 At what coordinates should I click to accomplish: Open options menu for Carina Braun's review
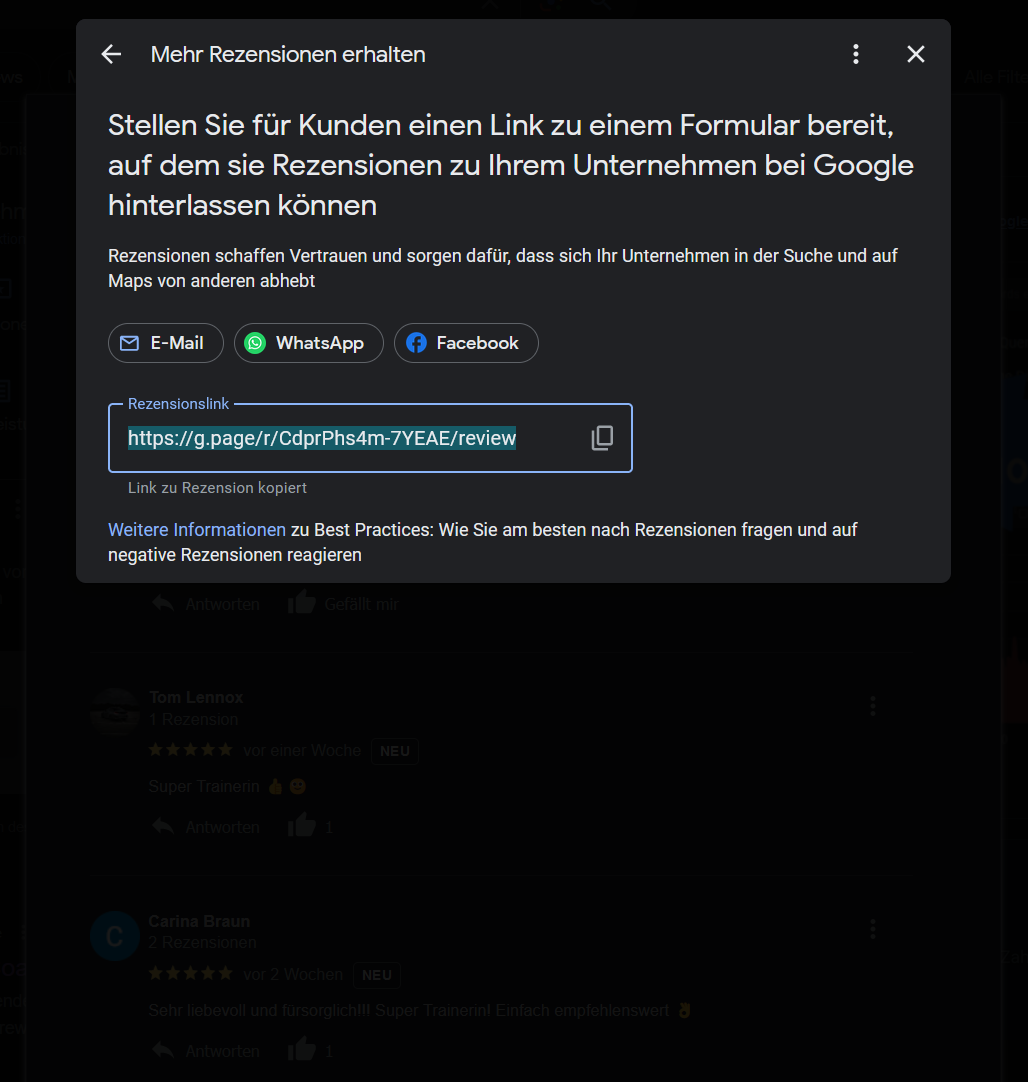click(x=873, y=929)
